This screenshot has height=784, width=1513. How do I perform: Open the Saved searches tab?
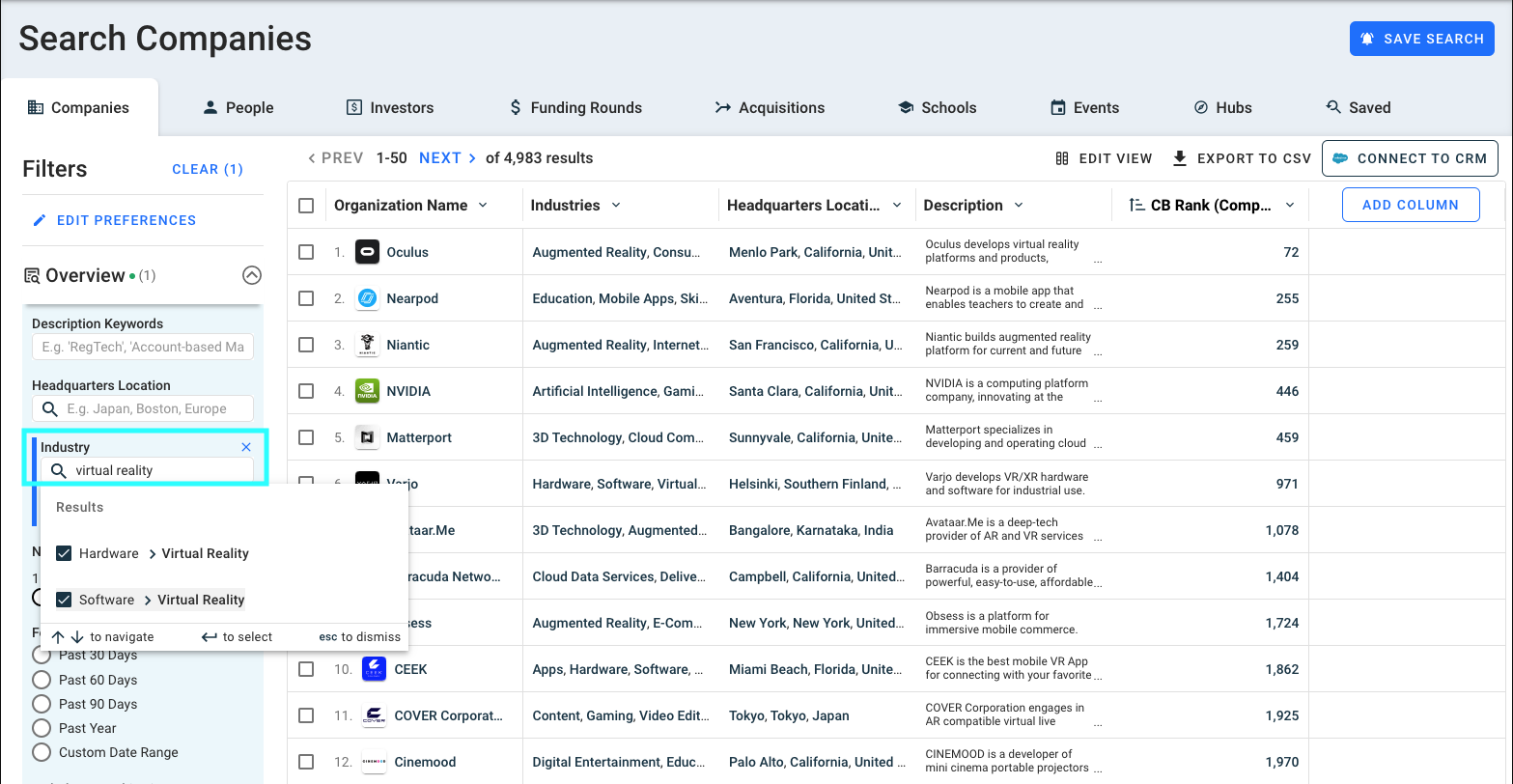1359,107
